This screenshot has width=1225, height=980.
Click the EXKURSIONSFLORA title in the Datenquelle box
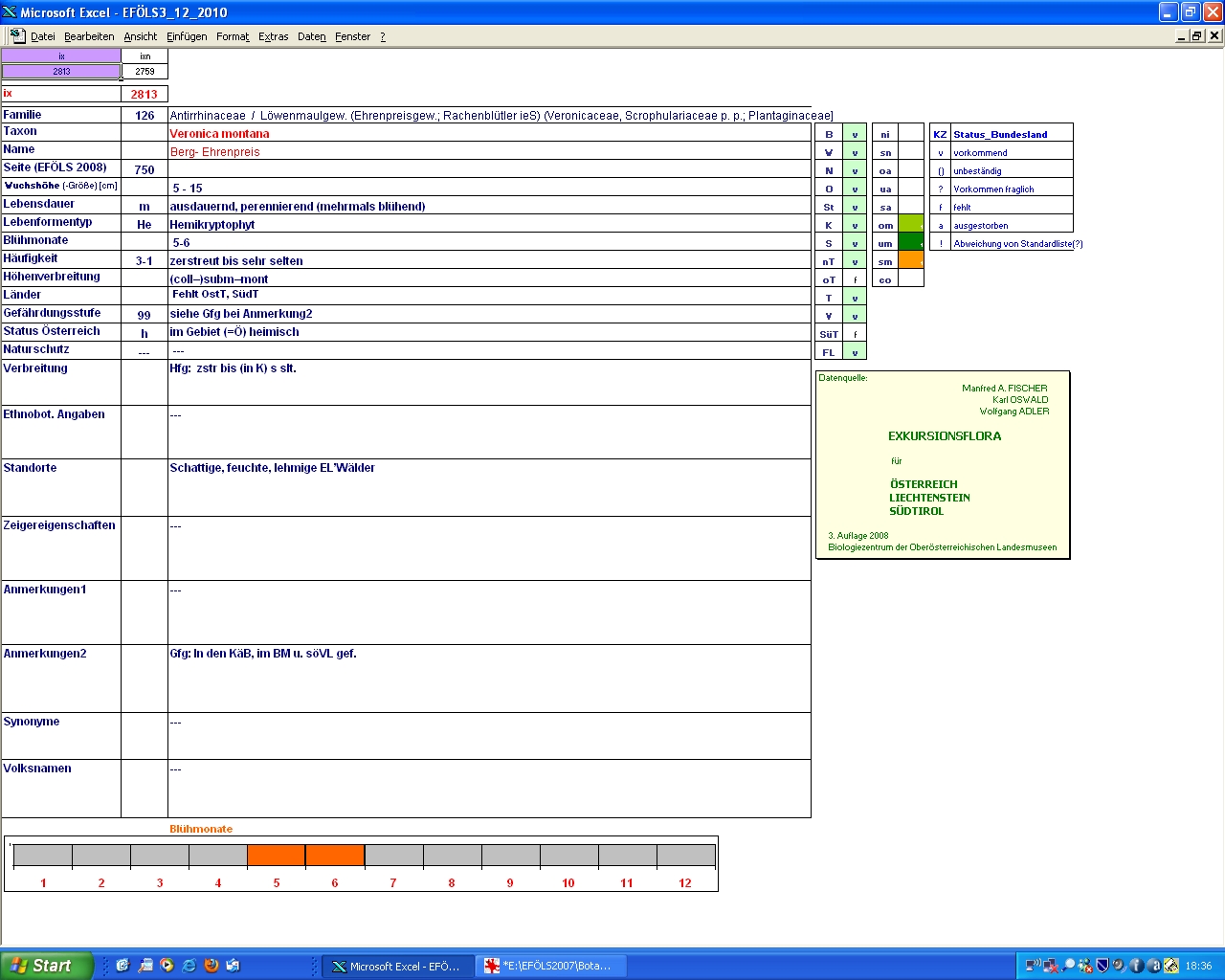(945, 435)
